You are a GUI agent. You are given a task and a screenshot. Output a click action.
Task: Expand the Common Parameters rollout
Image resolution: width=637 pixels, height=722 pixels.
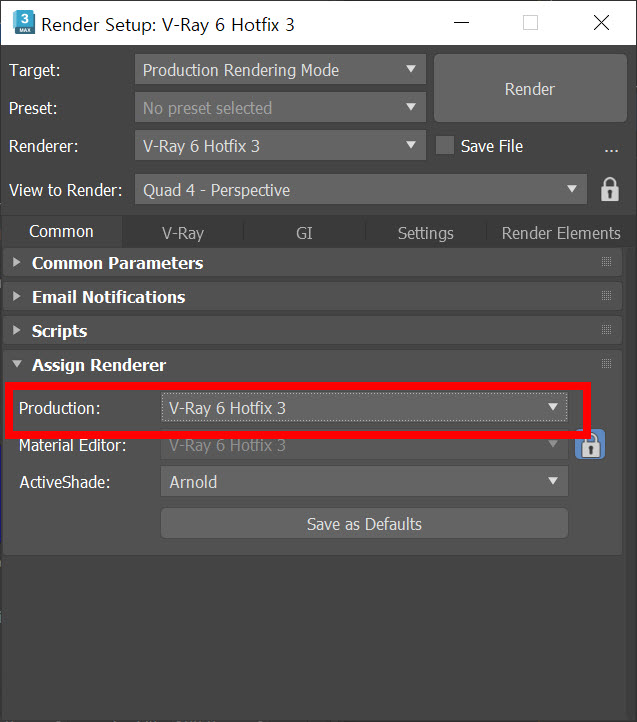[x=312, y=263]
